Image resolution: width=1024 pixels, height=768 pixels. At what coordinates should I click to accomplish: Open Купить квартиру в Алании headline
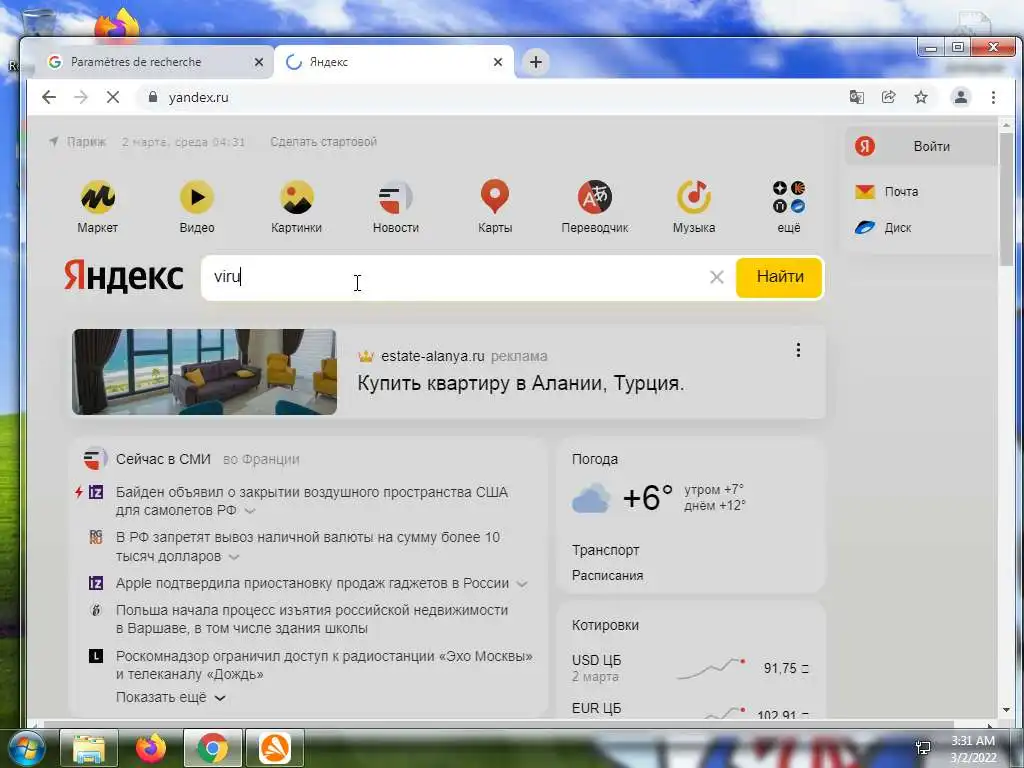click(x=520, y=383)
